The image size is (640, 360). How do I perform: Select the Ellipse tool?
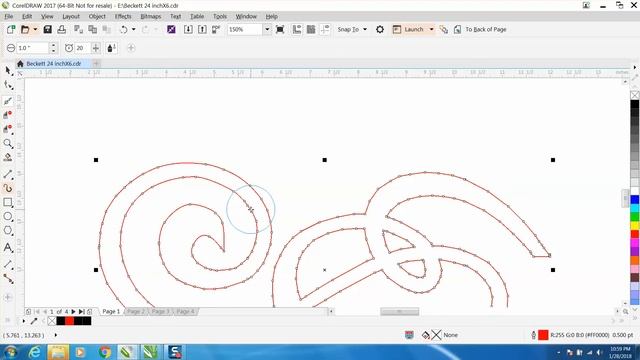[x=8, y=217]
